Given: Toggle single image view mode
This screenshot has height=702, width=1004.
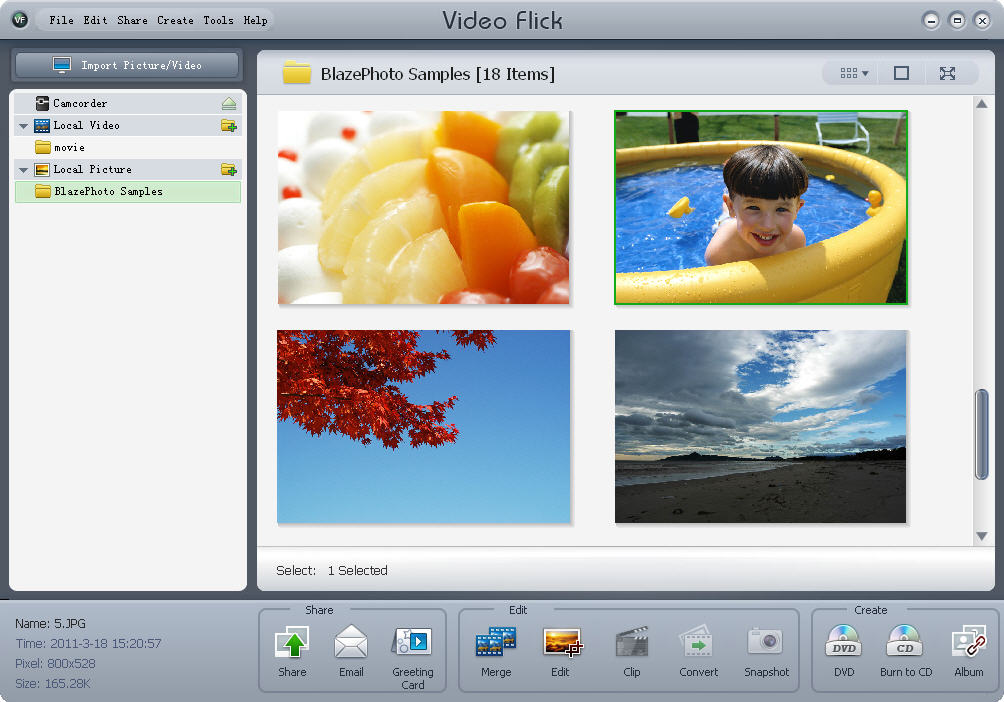Looking at the screenshot, I should [x=901, y=73].
